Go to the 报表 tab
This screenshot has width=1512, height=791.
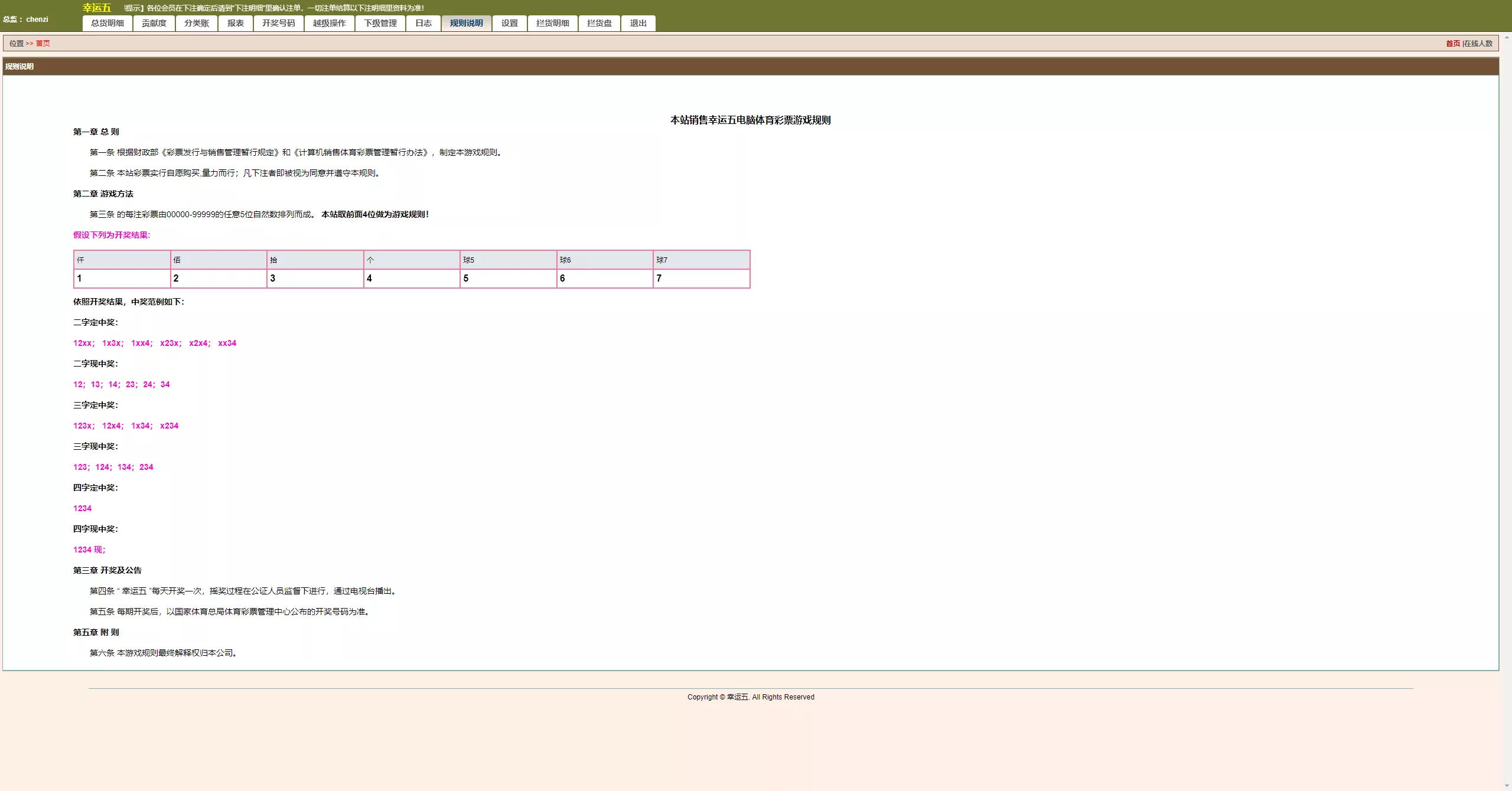236,23
